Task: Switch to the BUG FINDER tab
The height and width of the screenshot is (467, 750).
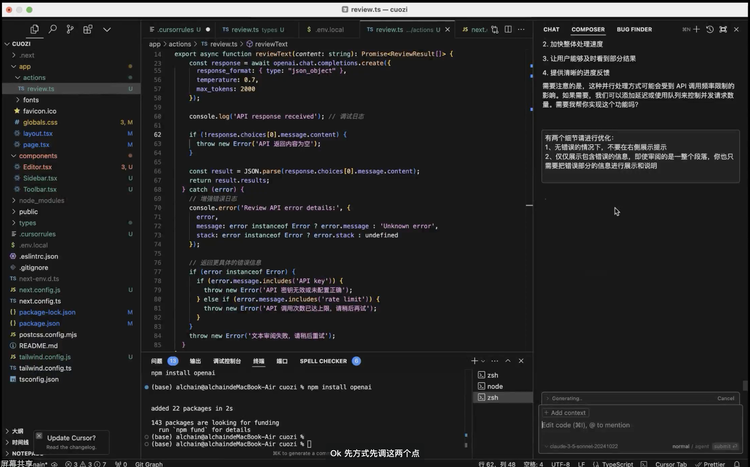Action: coord(634,30)
